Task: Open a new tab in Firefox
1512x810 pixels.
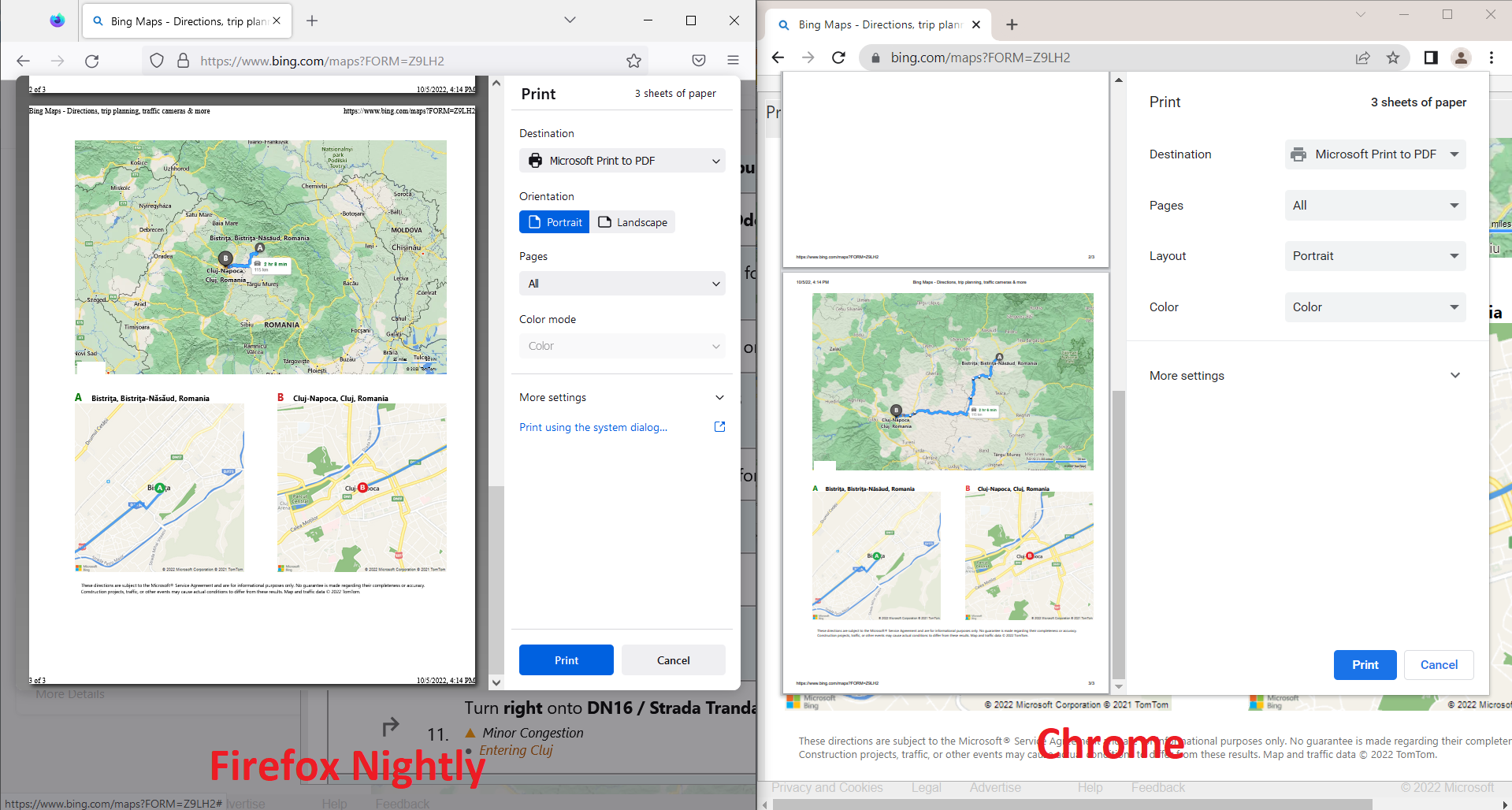Action: 312,21
